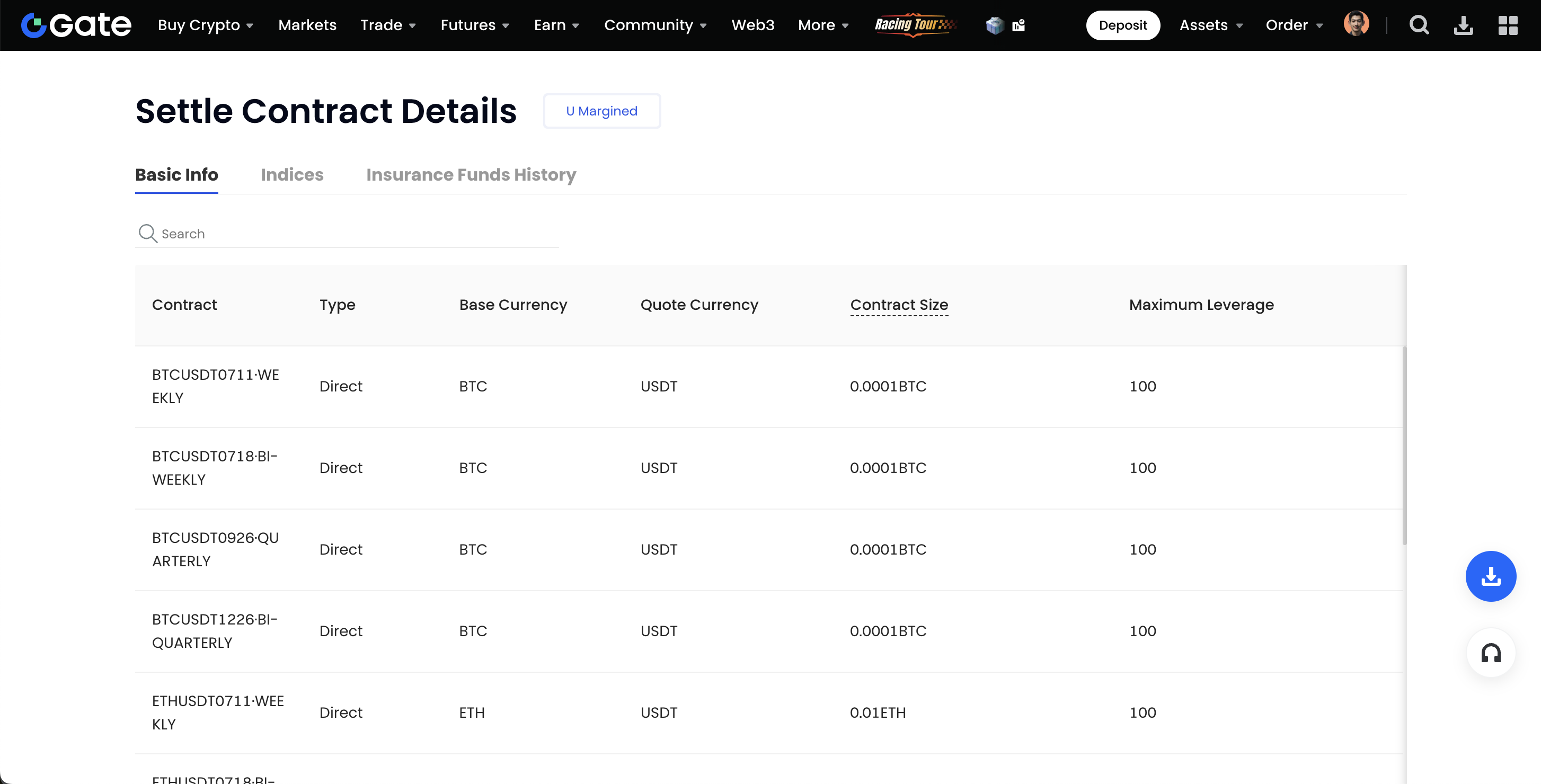Screen dimensions: 1541x784
Task: Switch to the Indices tab
Action: pyautogui.click(x=292, y=175)
